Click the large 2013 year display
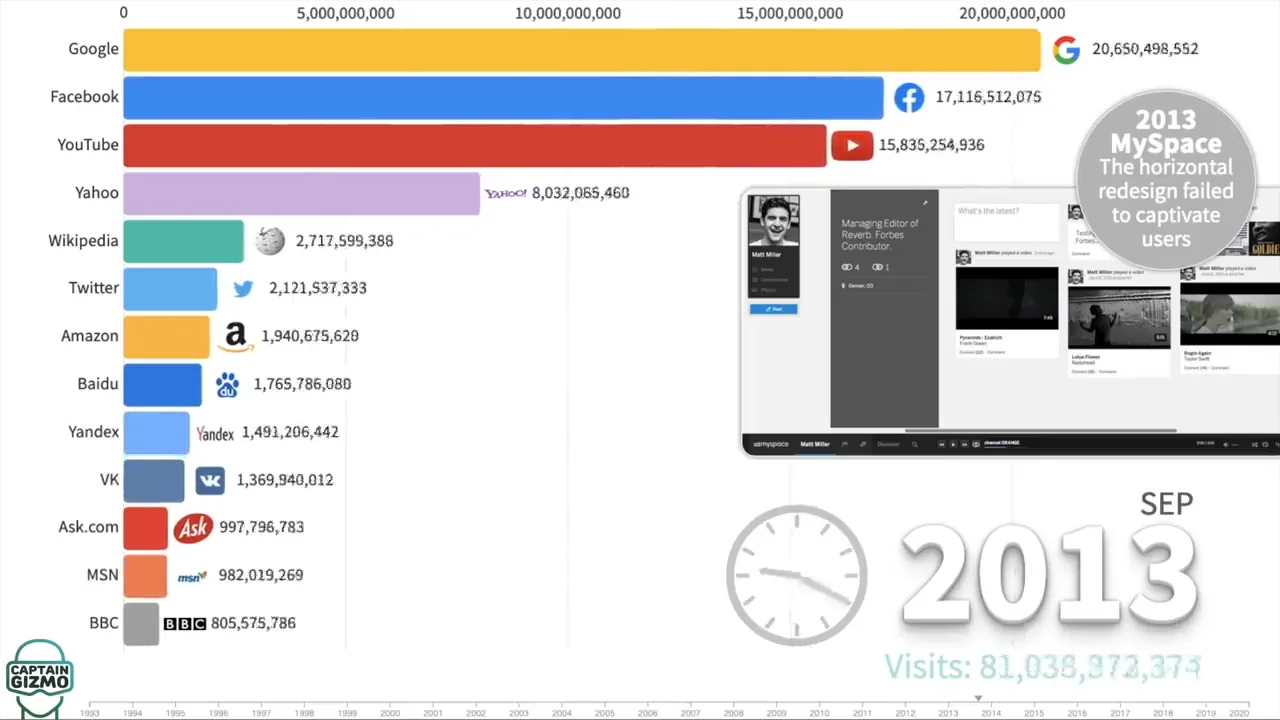The image size is (1280, 720). (x=1049, y=575)
